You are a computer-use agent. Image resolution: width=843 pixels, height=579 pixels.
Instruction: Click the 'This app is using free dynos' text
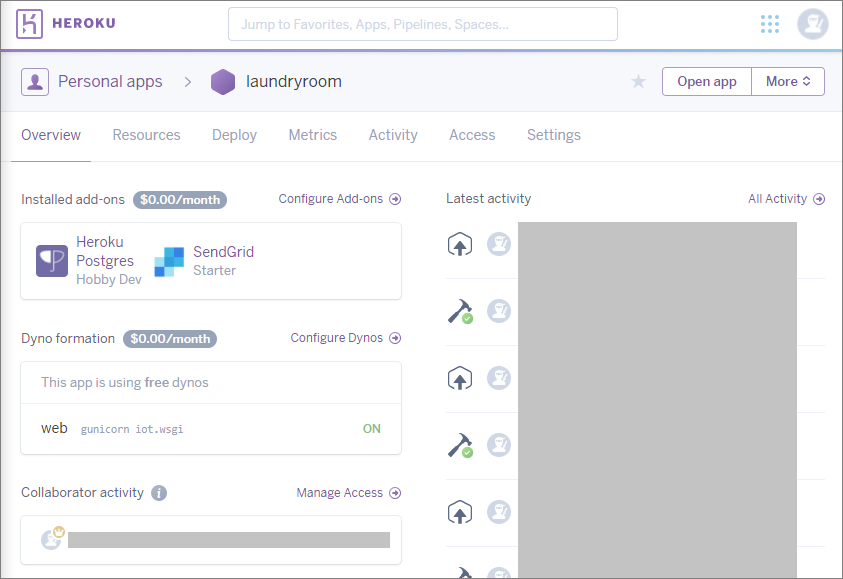pyautogui.click(x=125, y=383)
